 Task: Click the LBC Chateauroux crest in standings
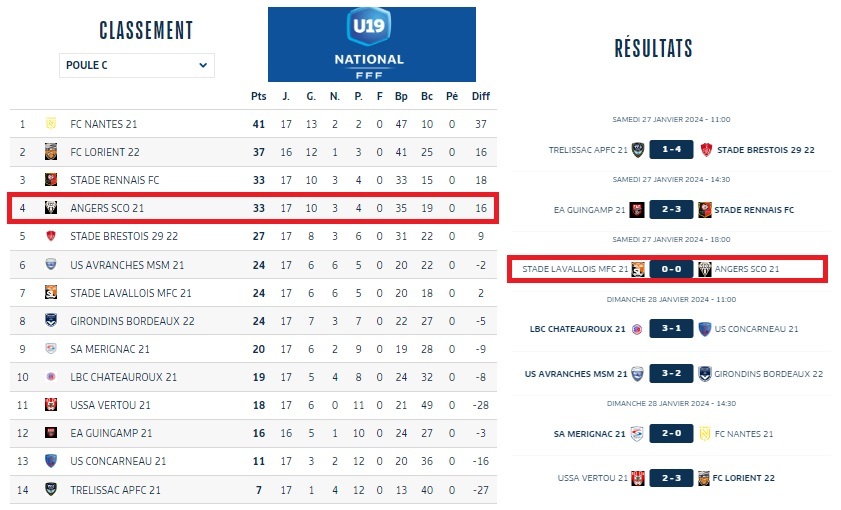click(x=50, y=378)
